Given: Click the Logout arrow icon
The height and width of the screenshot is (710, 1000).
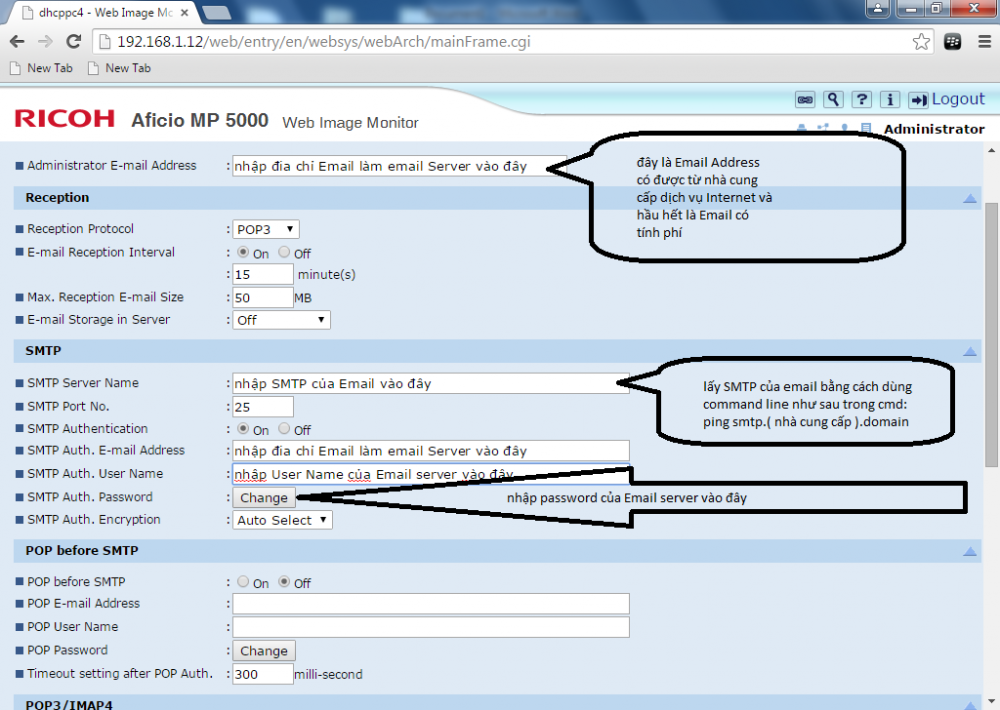Looking at the screenshot, I should [x=918, y=99].
